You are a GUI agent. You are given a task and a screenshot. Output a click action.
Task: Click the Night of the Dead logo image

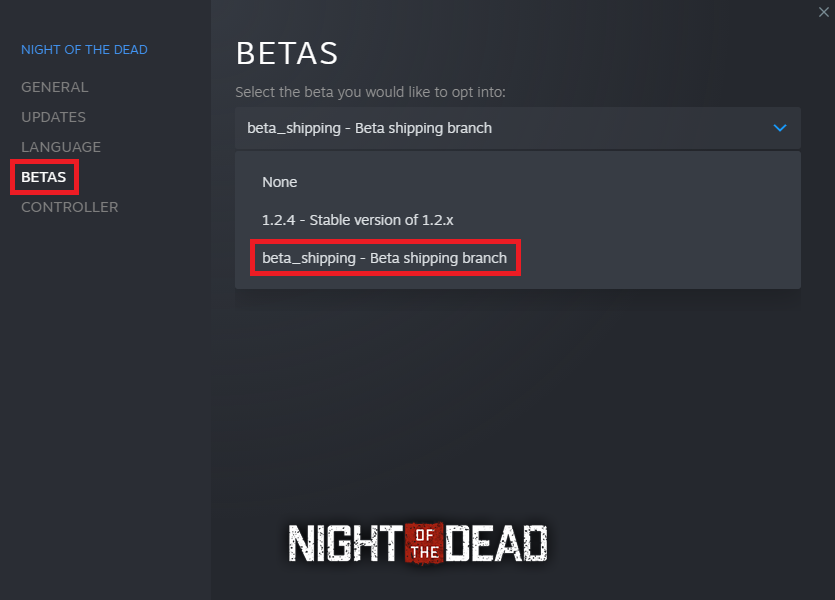pyautogui.click(x=418, y=543)
